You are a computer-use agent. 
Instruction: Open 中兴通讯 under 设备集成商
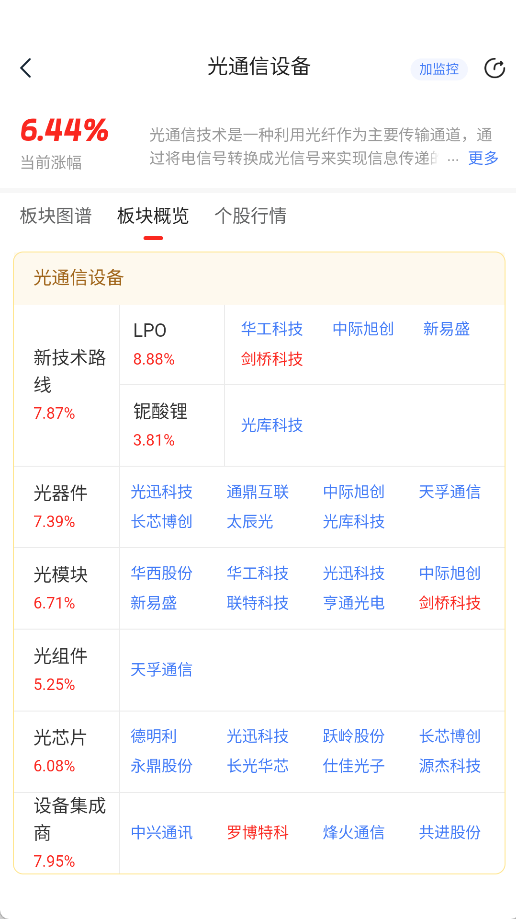point(161,832)
